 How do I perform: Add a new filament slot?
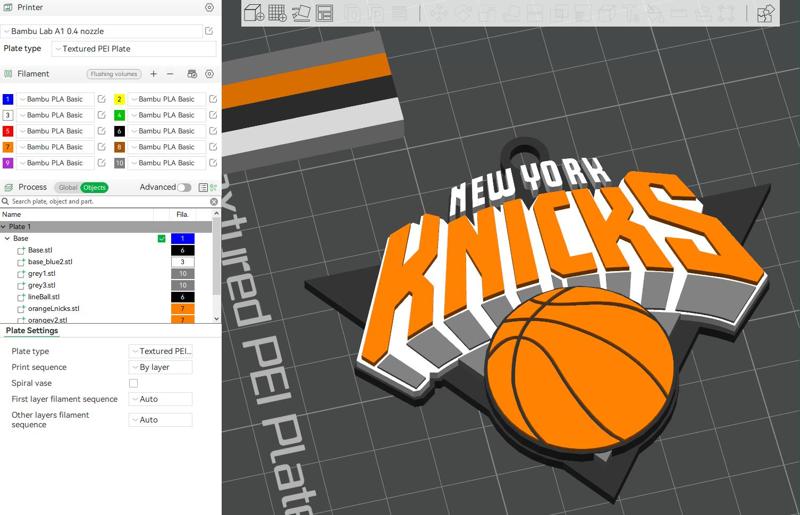[x=153, y=74]
